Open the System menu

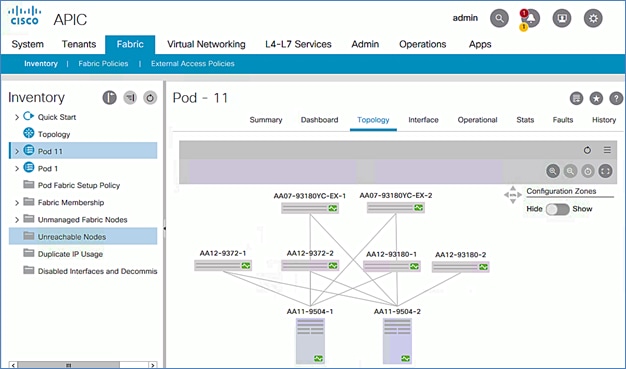(28, 44)
